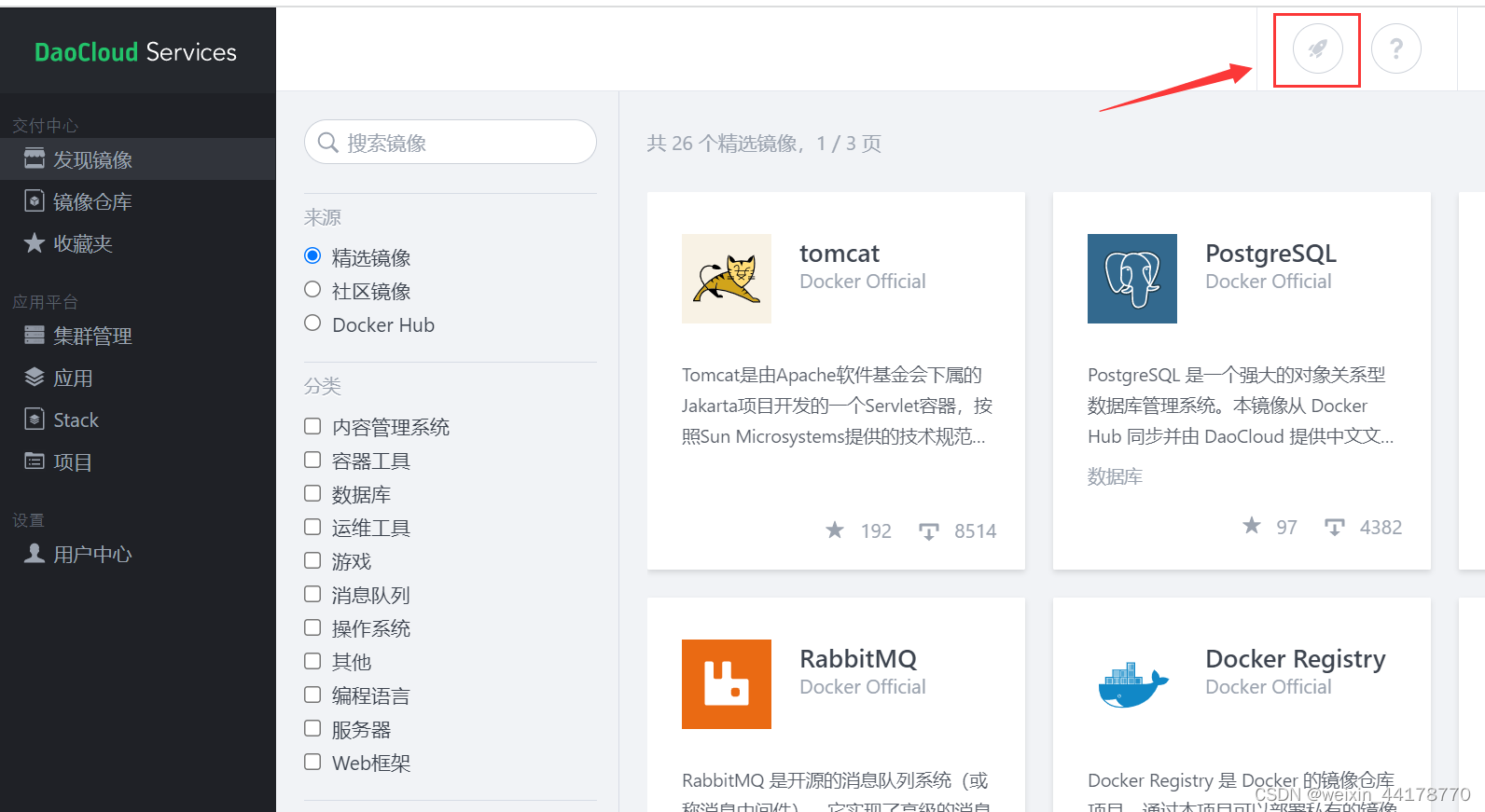This screenshot has width=1485, height=812.
Task: Click the layers icon beside 应用
Action: [35, 377]
